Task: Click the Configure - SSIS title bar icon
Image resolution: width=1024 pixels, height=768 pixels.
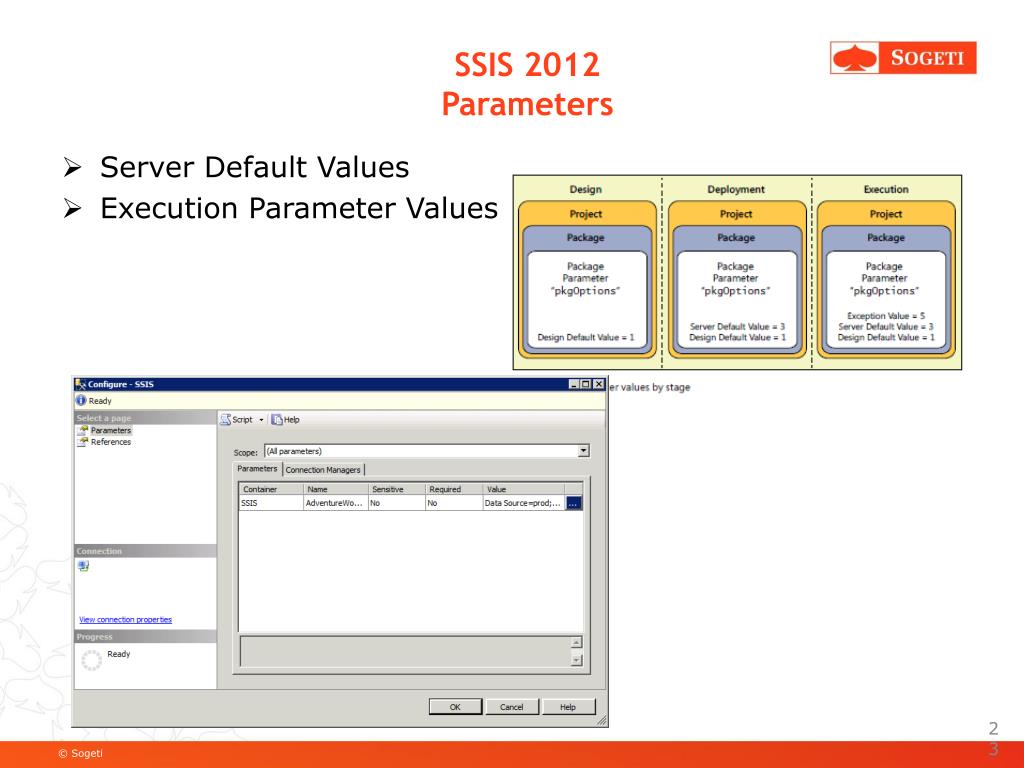Action: 81,384
